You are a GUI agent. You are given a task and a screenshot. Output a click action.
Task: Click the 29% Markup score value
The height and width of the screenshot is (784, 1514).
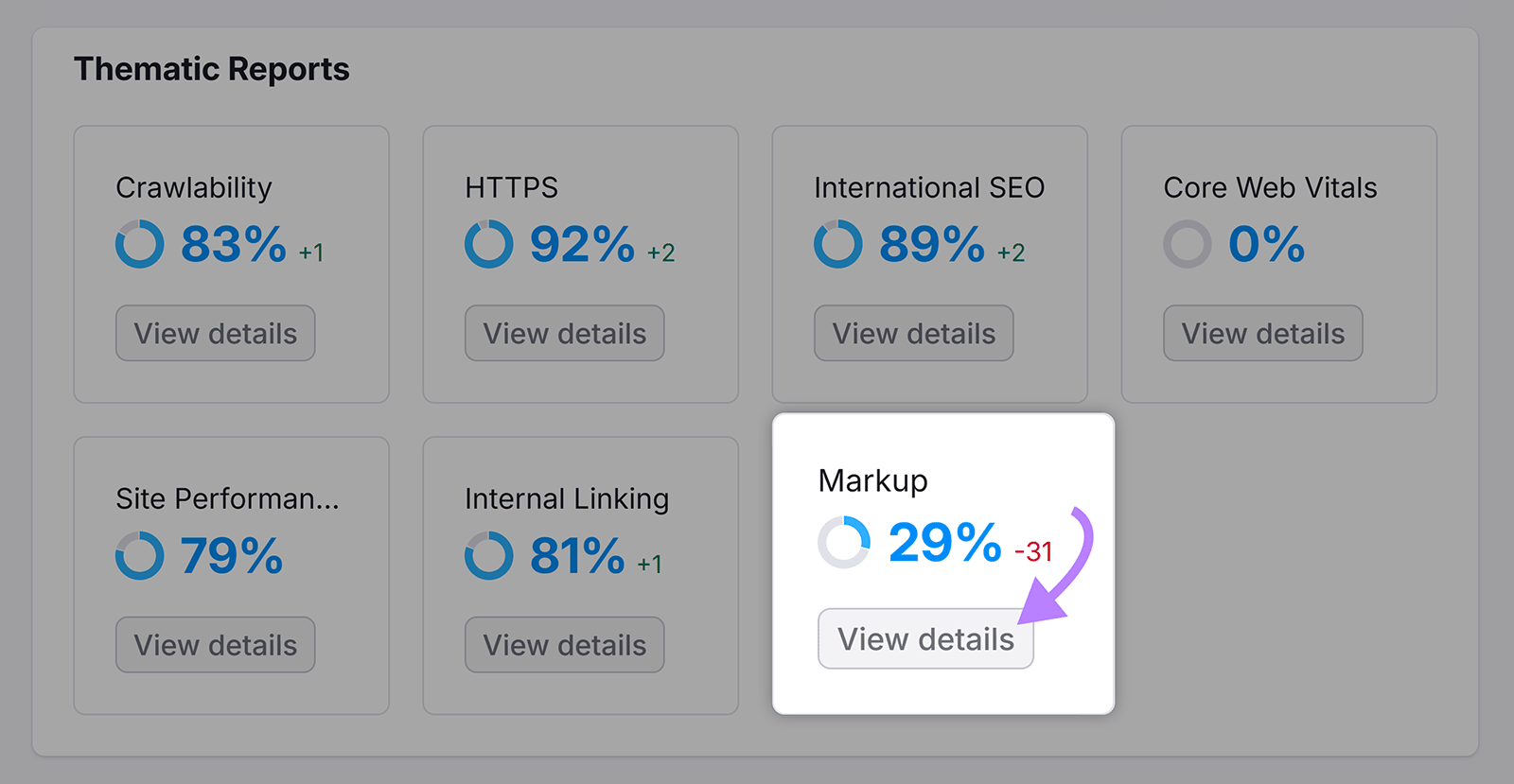[943, 543]
